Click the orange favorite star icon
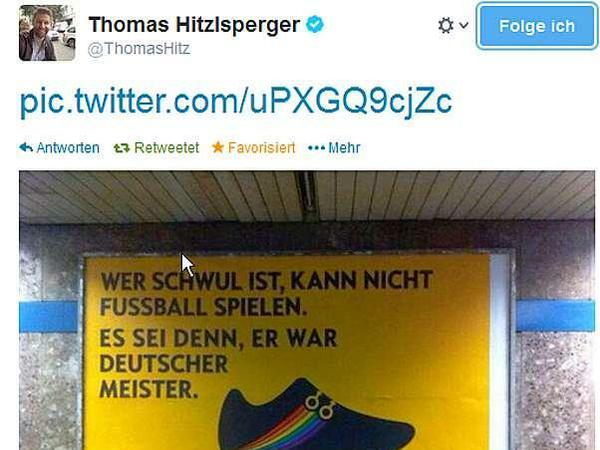This screenshot has width=600, height=450. (218, 147)
